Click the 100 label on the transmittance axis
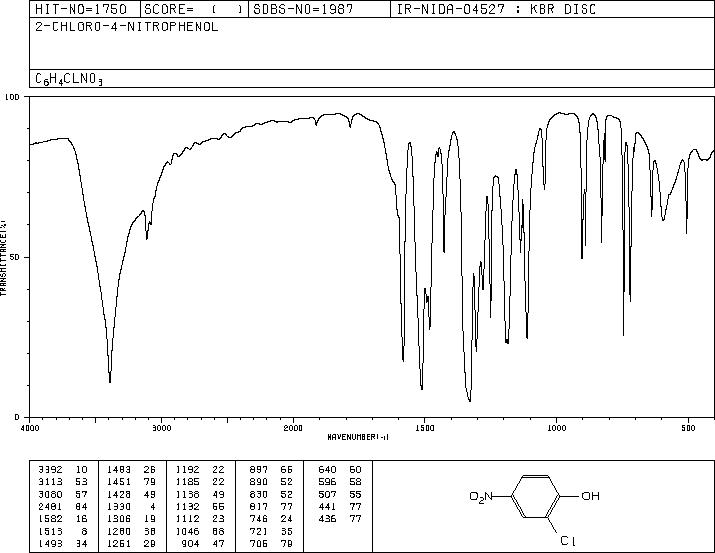Image resolution: width=715 pixels, height=553 pixels. click(12, 97)
